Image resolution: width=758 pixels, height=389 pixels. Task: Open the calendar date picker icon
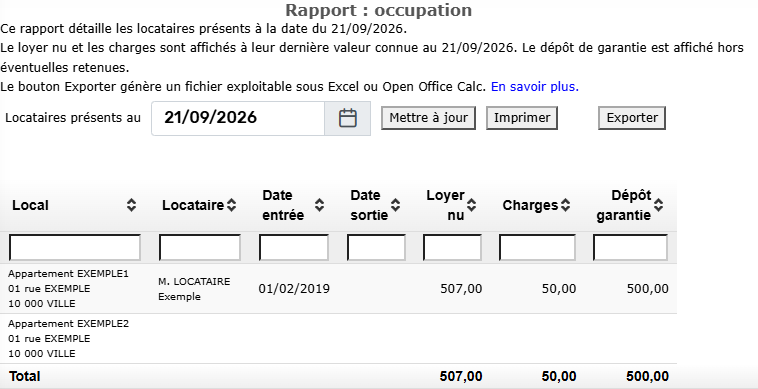pyautogui.click(x=348, y=118)
